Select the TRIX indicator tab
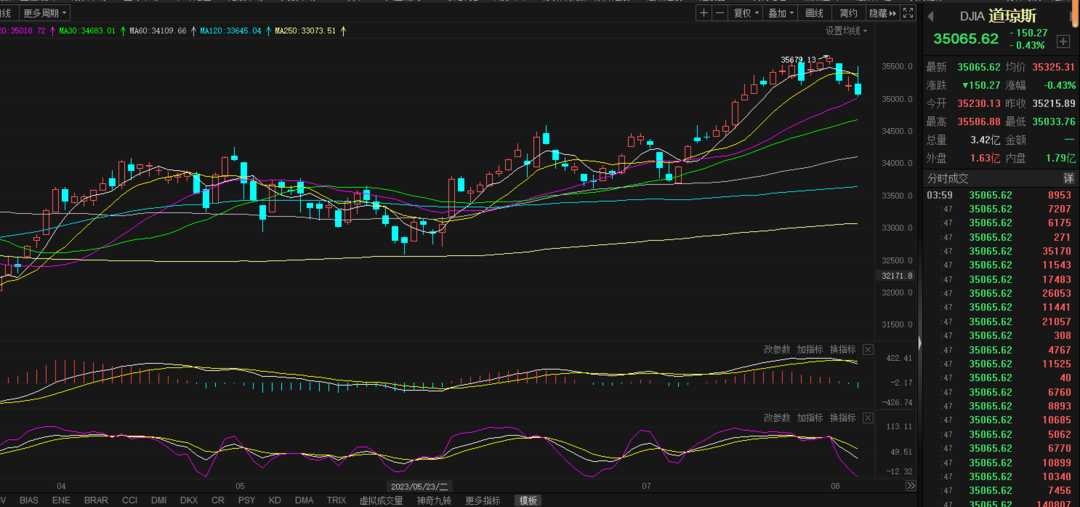 tap(336, 500)
